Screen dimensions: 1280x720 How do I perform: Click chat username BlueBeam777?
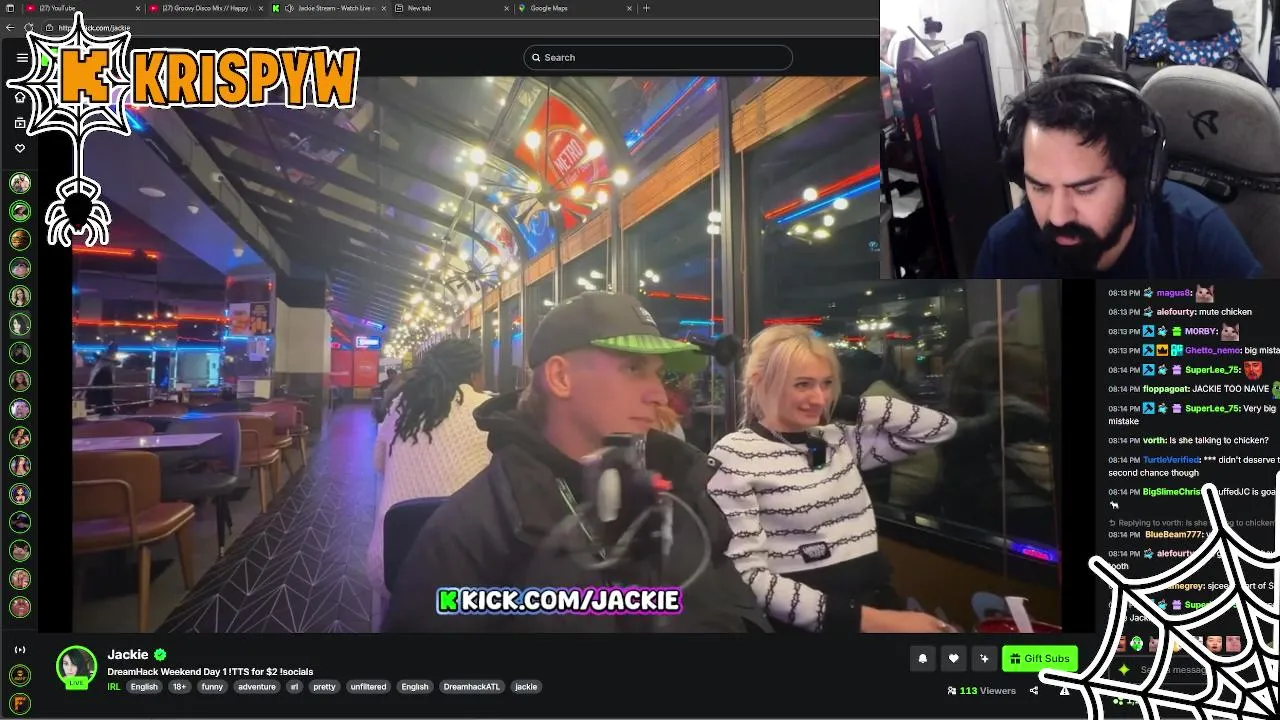pos(1173,535)
